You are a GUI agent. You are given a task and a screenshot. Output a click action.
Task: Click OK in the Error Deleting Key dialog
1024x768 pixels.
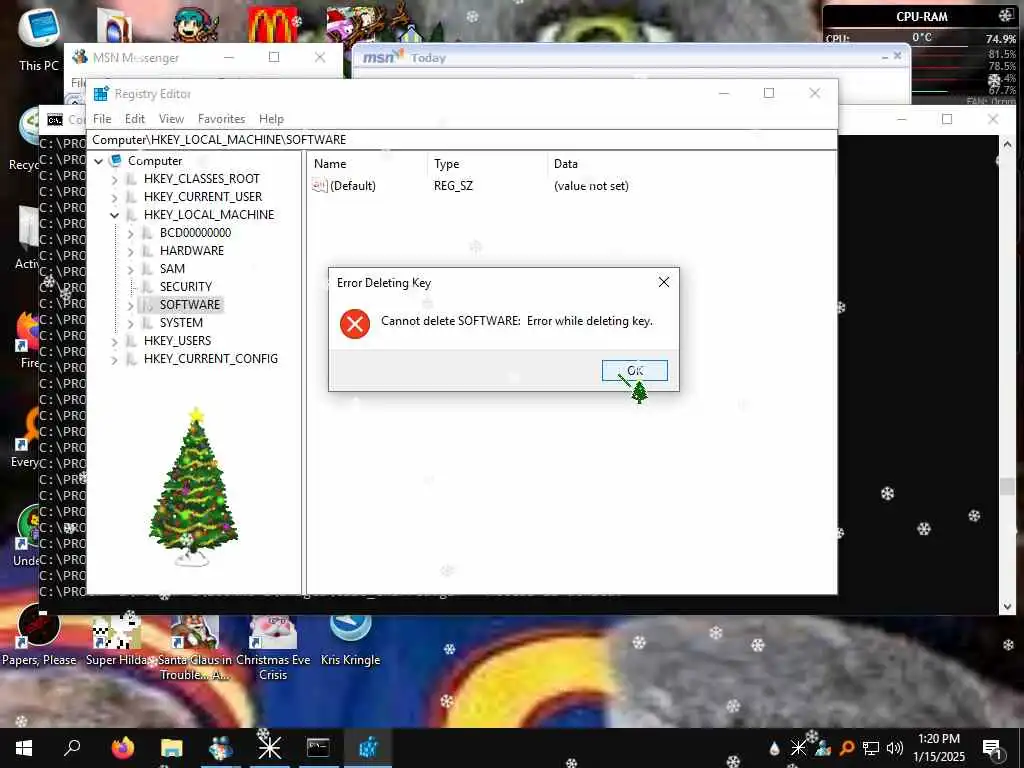(634, 370)
